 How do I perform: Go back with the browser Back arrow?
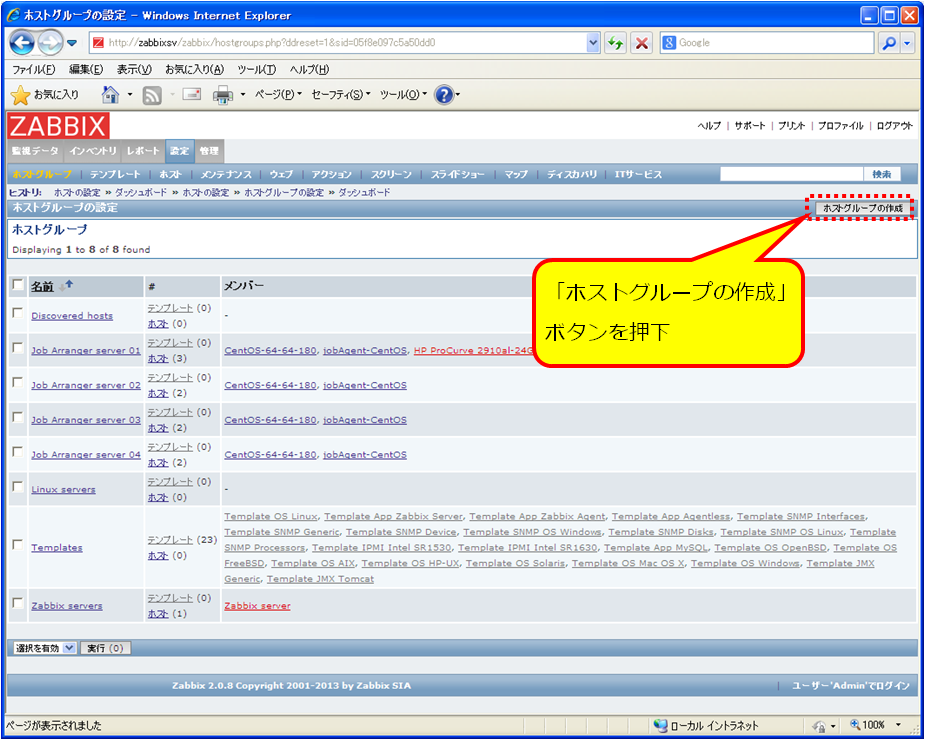[x=22, y=42]
